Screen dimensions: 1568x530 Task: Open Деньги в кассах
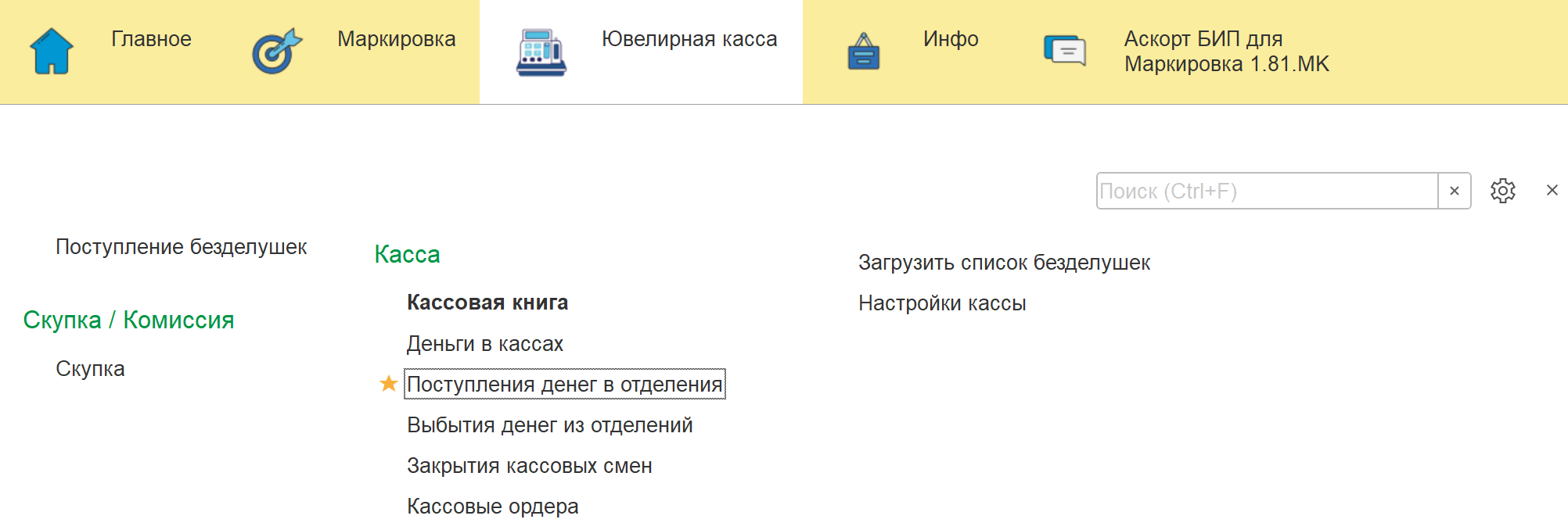485,343
